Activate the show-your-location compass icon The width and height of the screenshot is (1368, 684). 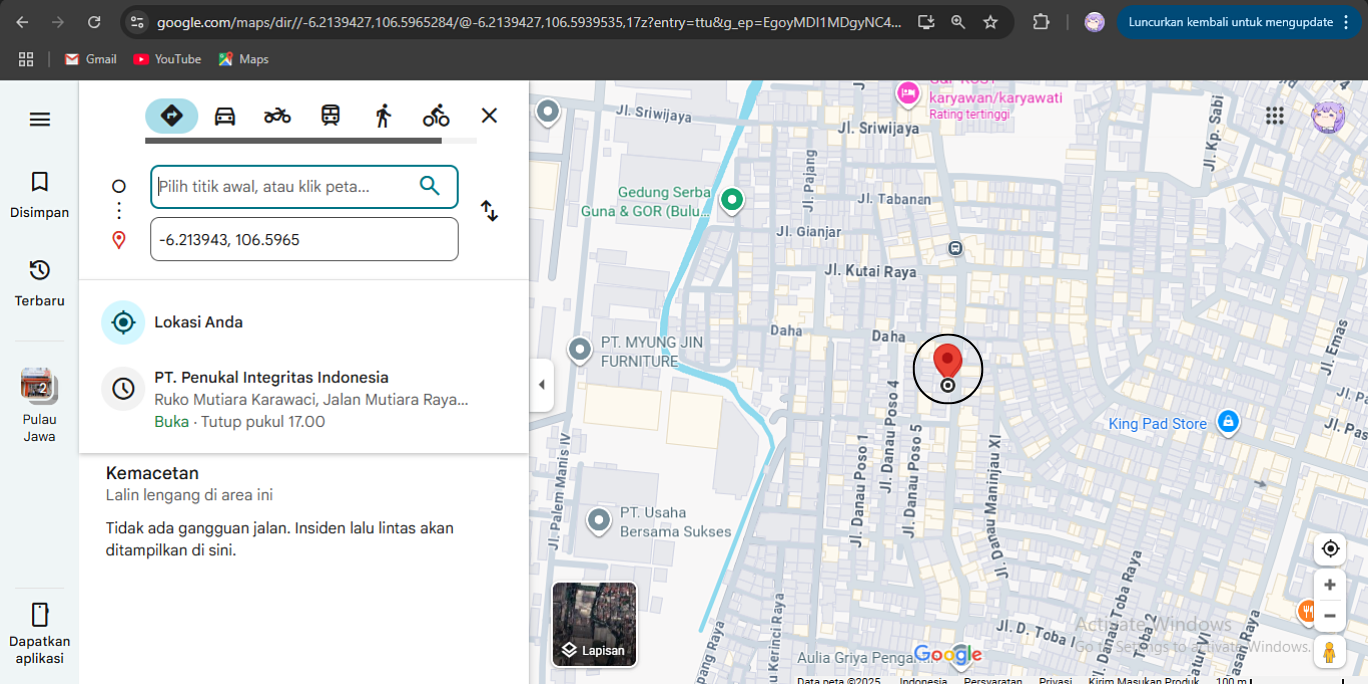1329,548
